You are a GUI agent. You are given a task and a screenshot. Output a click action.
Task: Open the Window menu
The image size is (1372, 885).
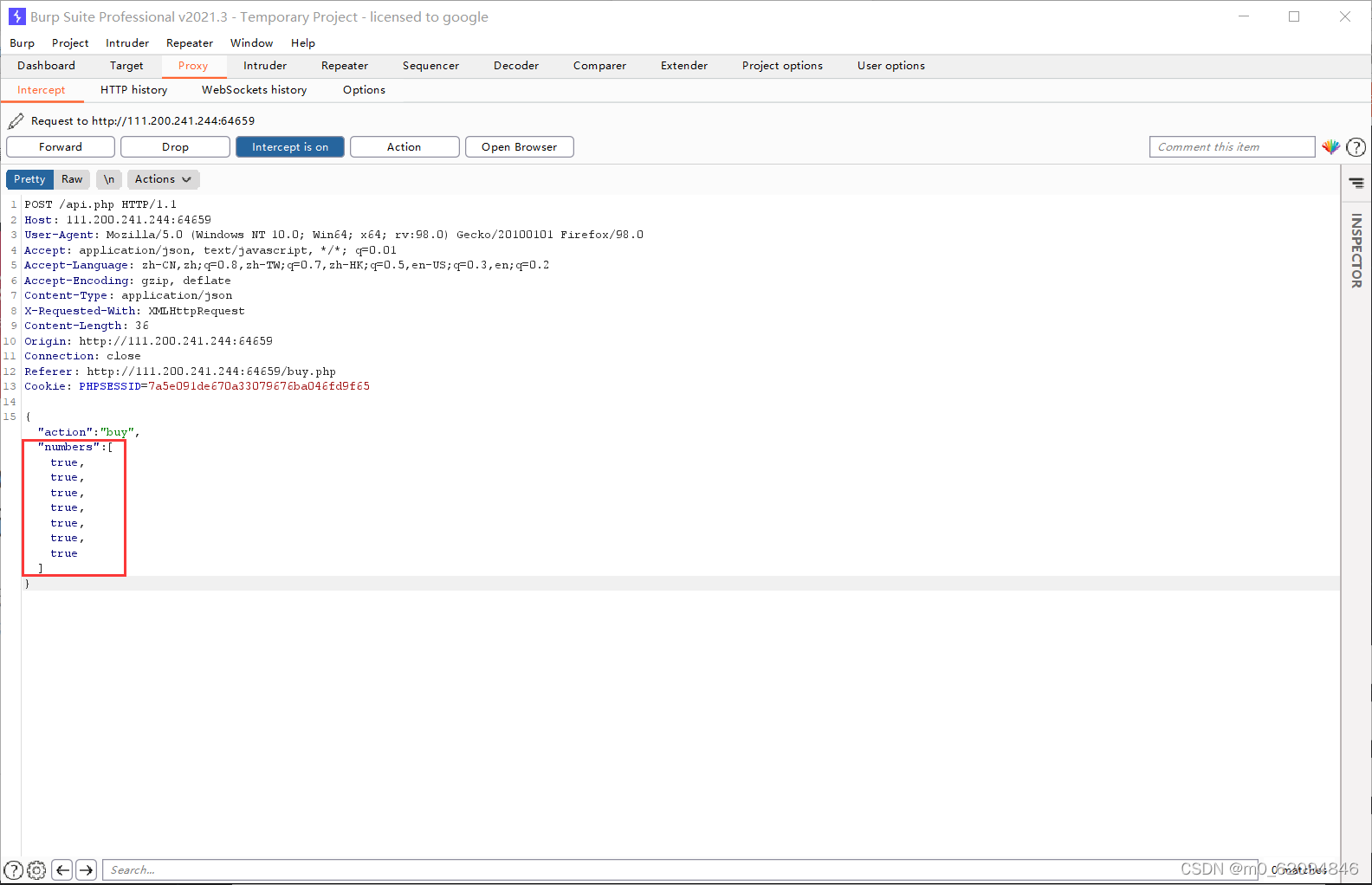point(252,43)
